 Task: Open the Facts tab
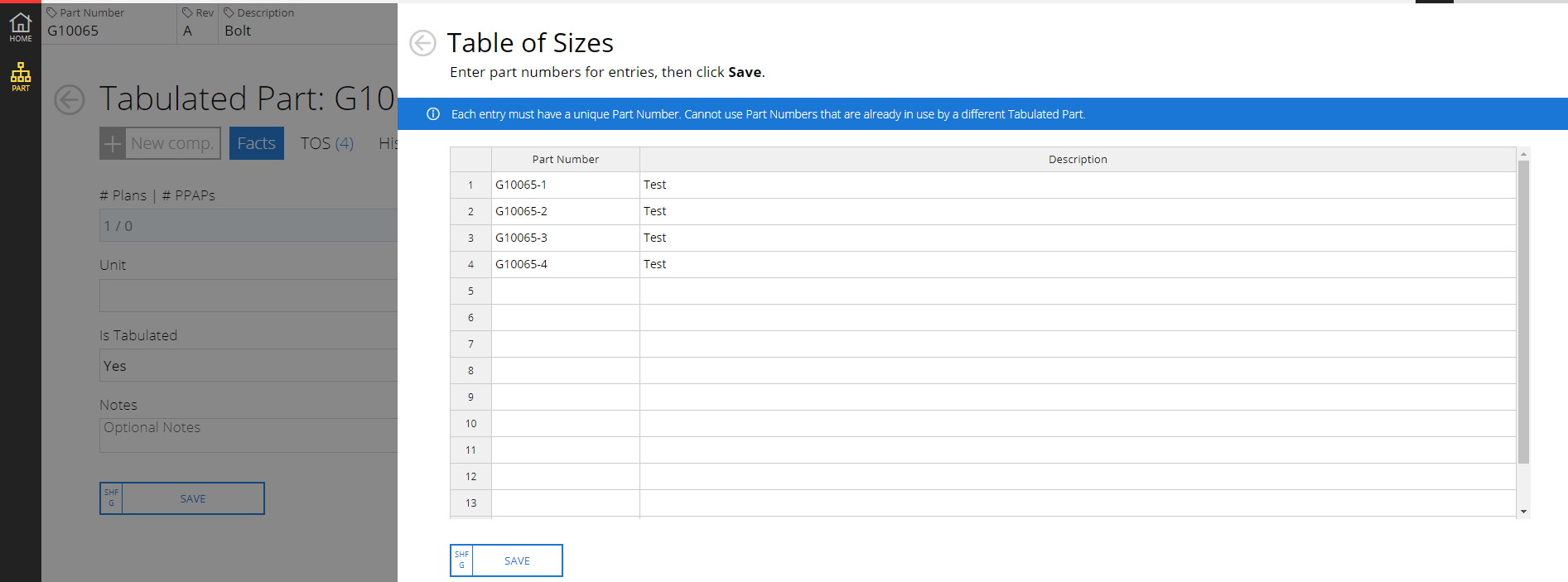[257, 143]
